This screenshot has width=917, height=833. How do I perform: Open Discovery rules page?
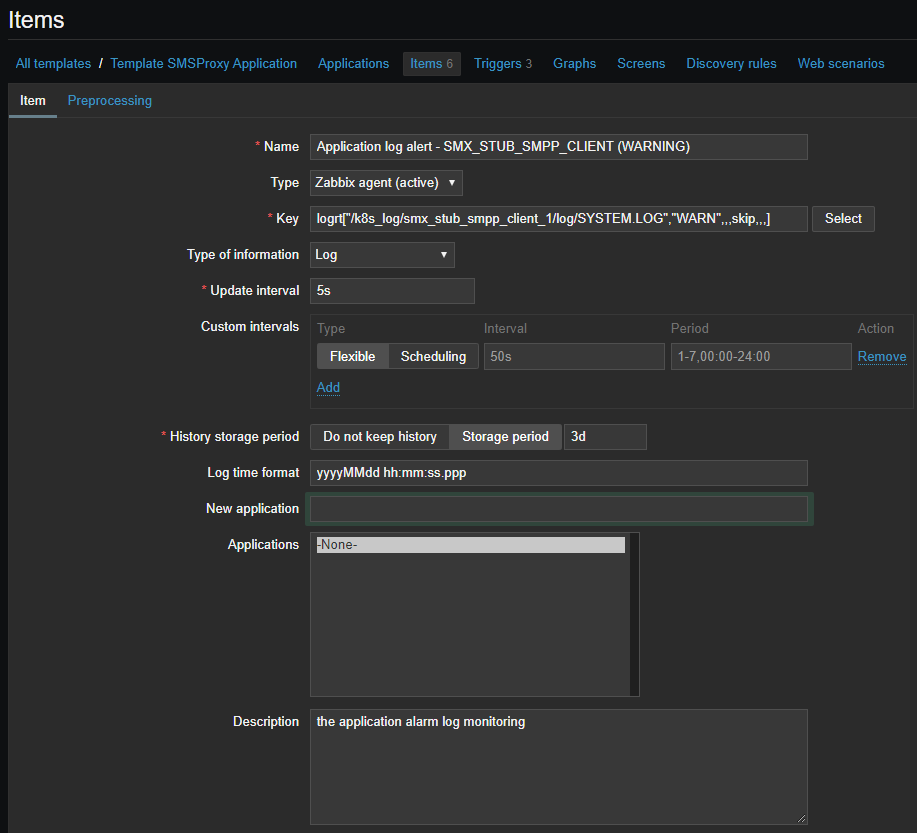[731, 64]
